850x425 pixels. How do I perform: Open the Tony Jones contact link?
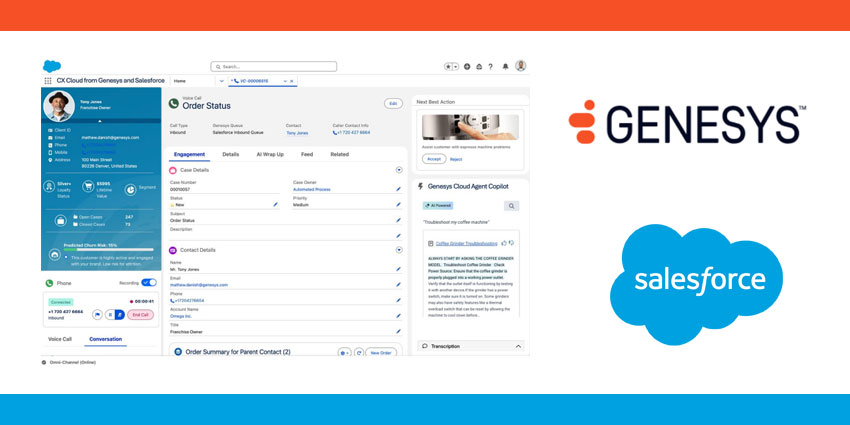(297, 133)
